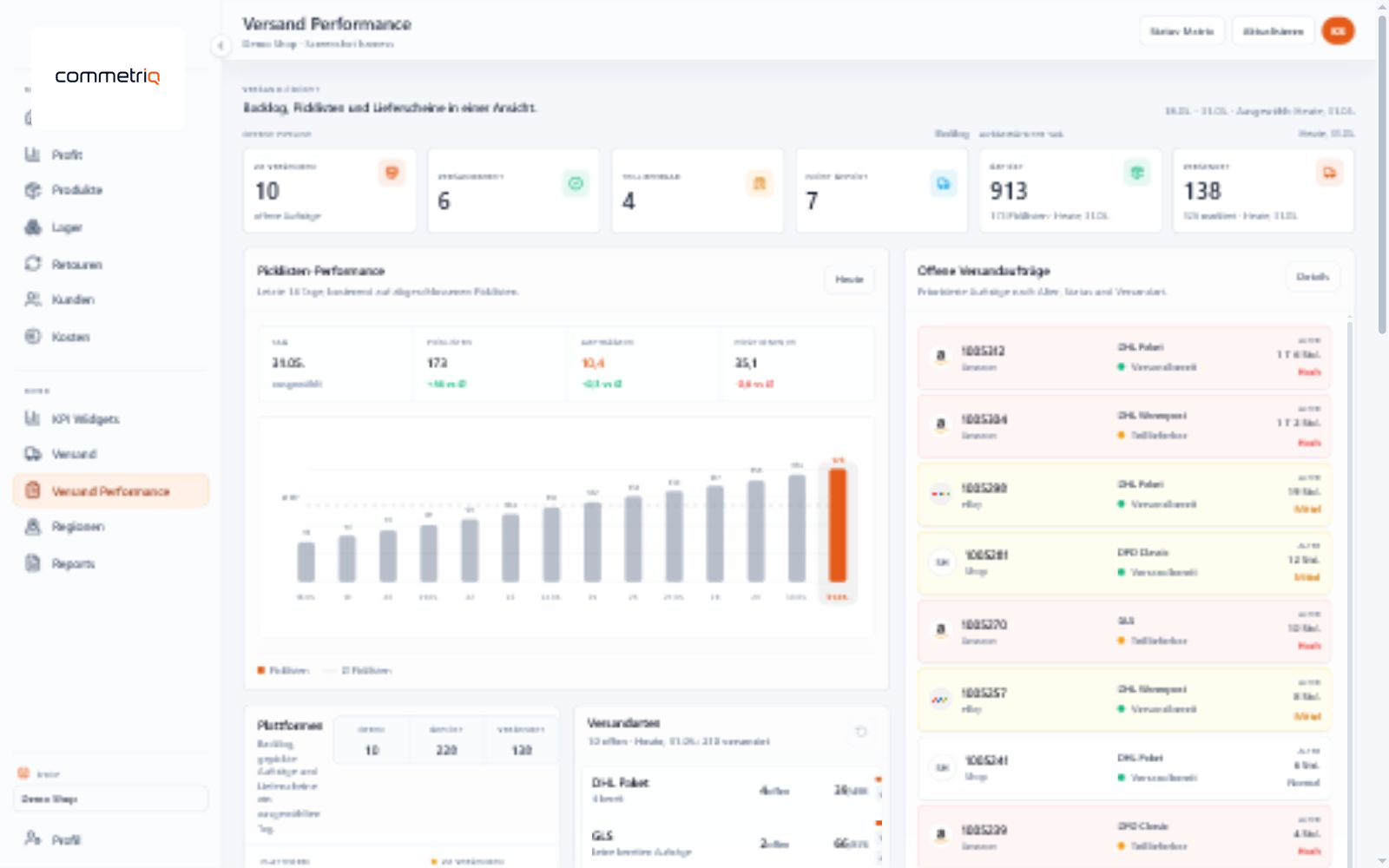This screenshot has width=1389, height=868.
Task: Click the orange icon on the 10 offene Aufträge card
Action: (x=392, y=173)
